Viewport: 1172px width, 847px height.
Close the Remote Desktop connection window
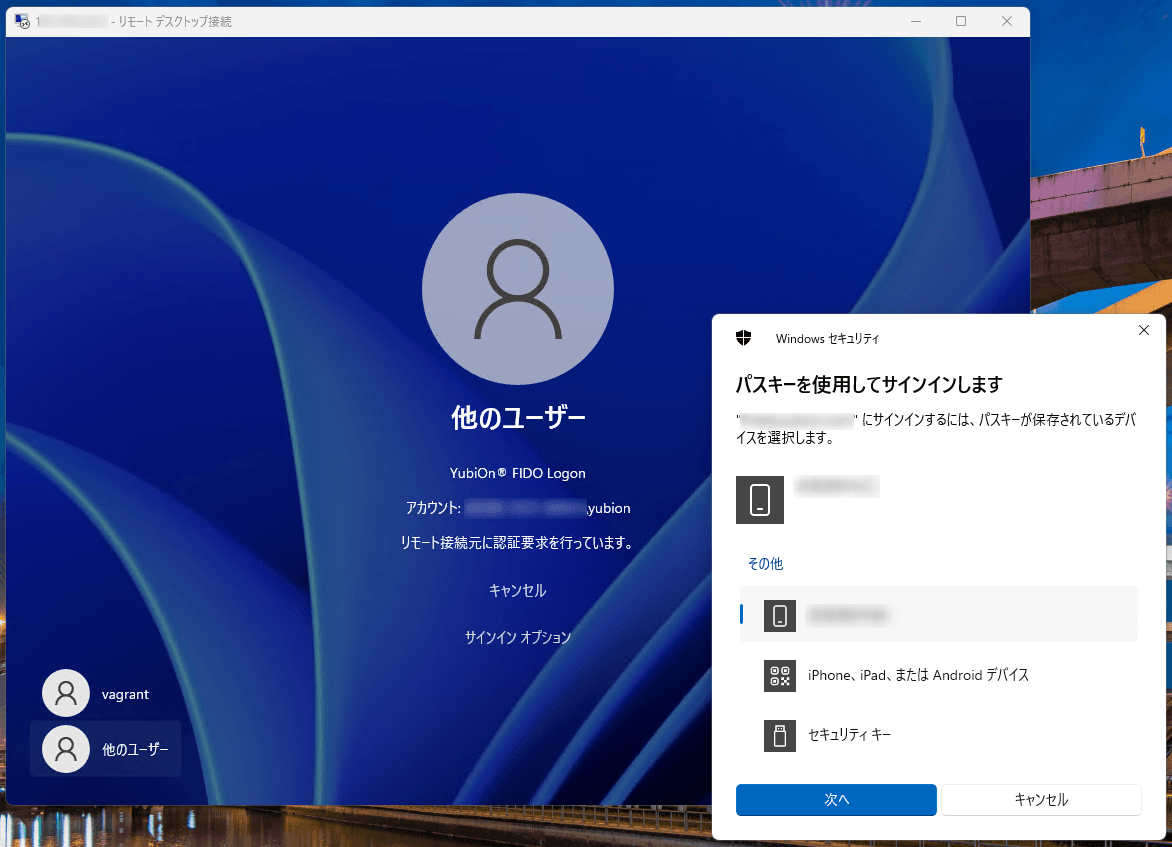1007,21
